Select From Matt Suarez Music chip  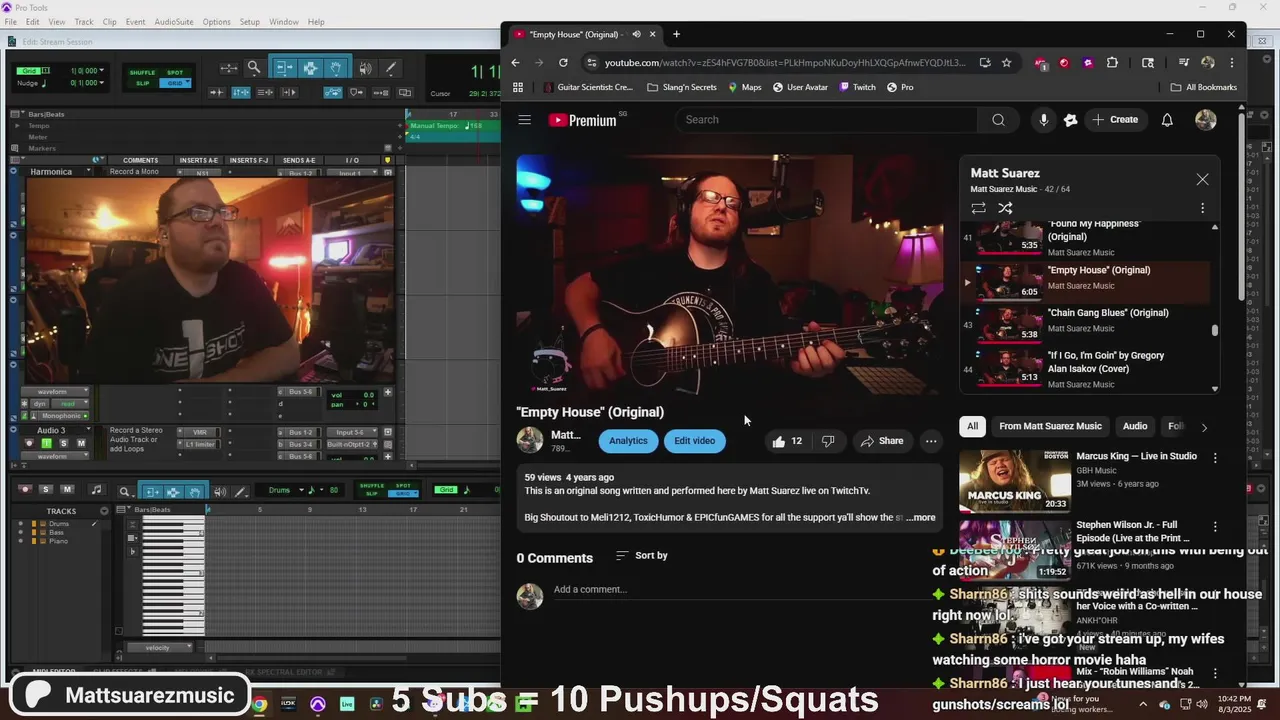1050,426
